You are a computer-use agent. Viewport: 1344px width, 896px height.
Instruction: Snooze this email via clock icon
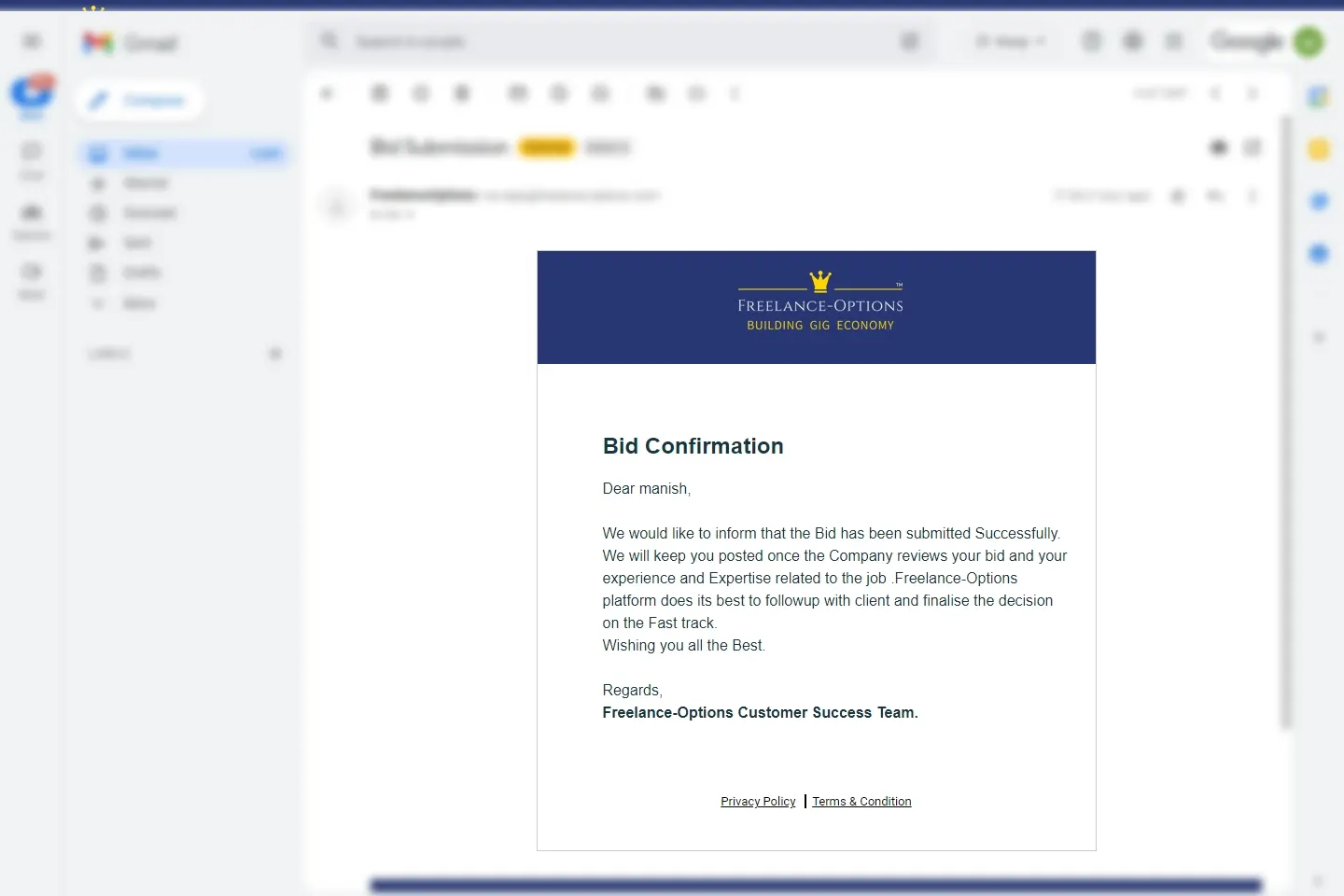(x=559, y=93)
